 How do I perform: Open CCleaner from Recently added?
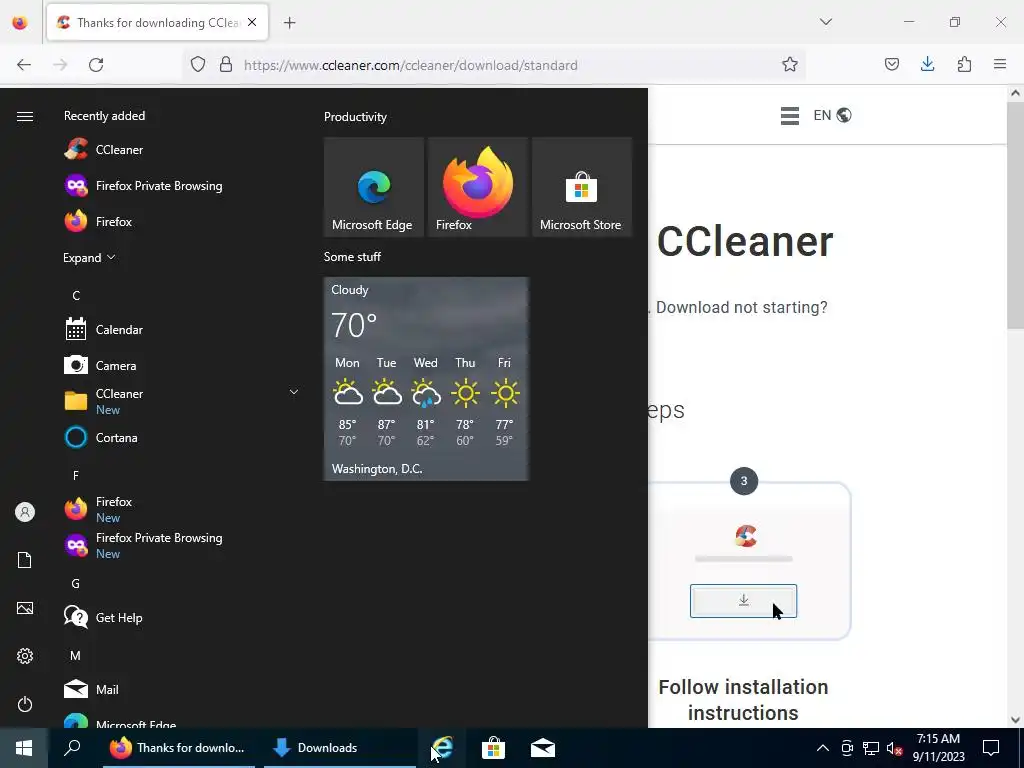click(x=103, y=150)
